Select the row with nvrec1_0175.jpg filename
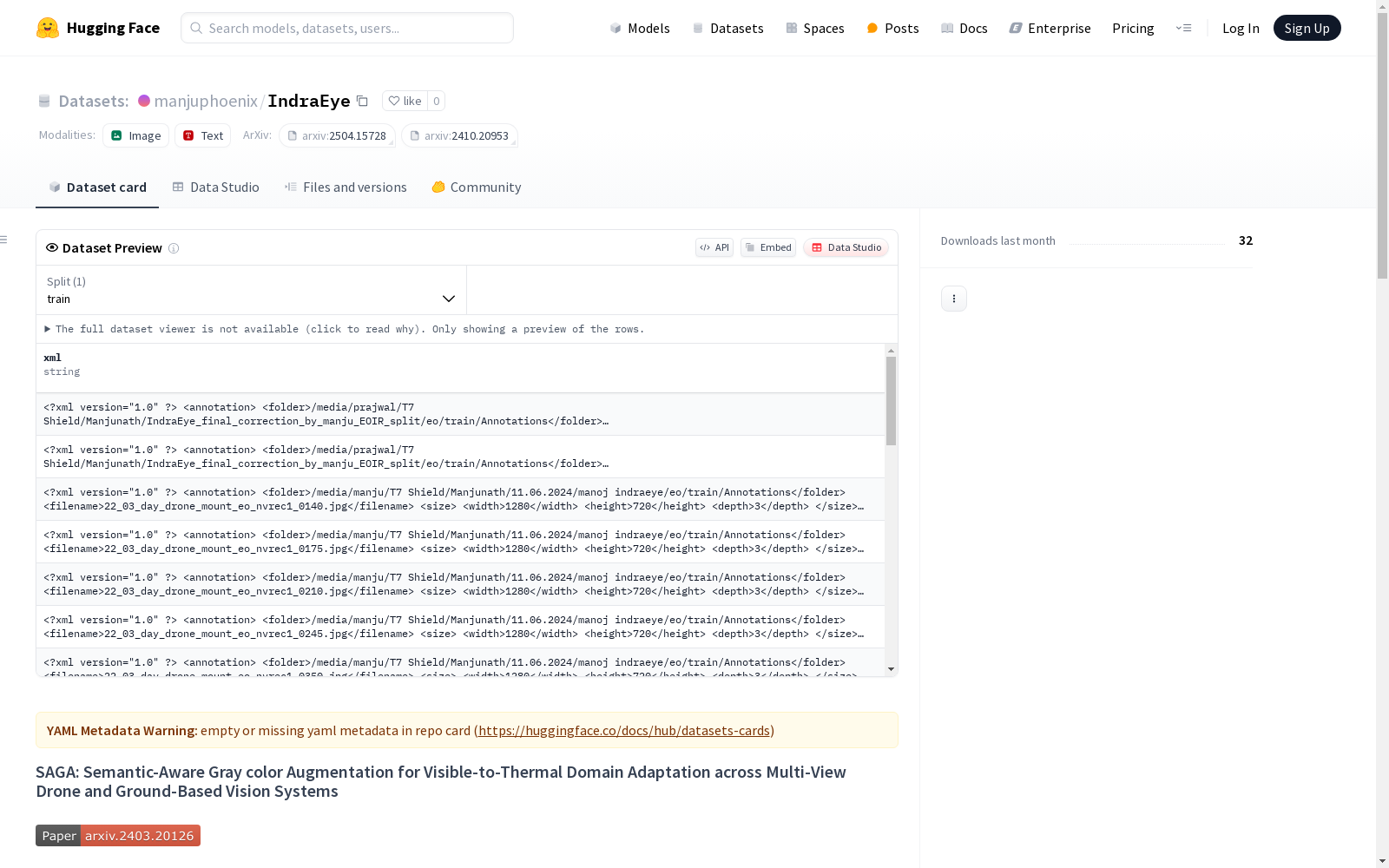Screen dimensions: 1389x868 [x=460, y=542]
